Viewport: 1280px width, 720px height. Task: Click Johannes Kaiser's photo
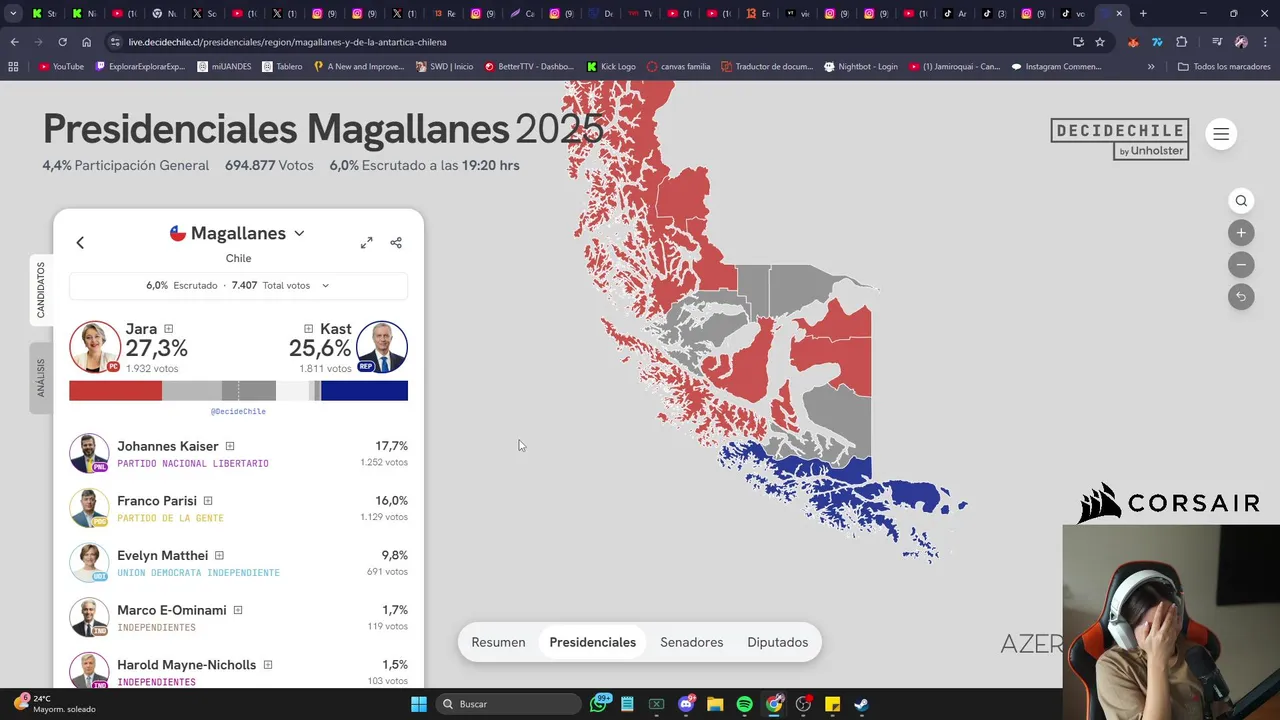pyautogui.click(x=89, y=454)
